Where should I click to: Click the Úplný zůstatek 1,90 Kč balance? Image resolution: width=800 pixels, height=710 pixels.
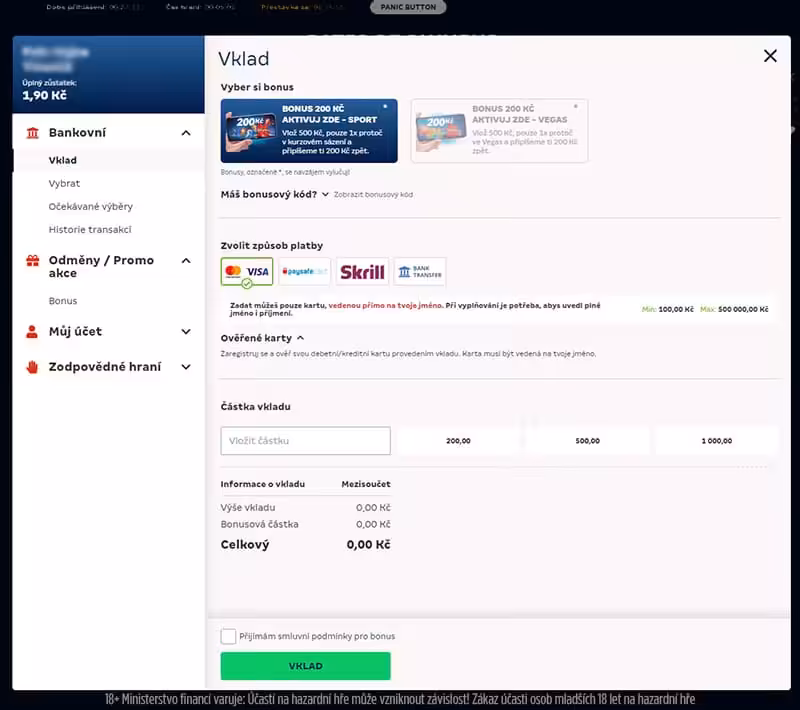pyautogui.click(x=49, y=90)
